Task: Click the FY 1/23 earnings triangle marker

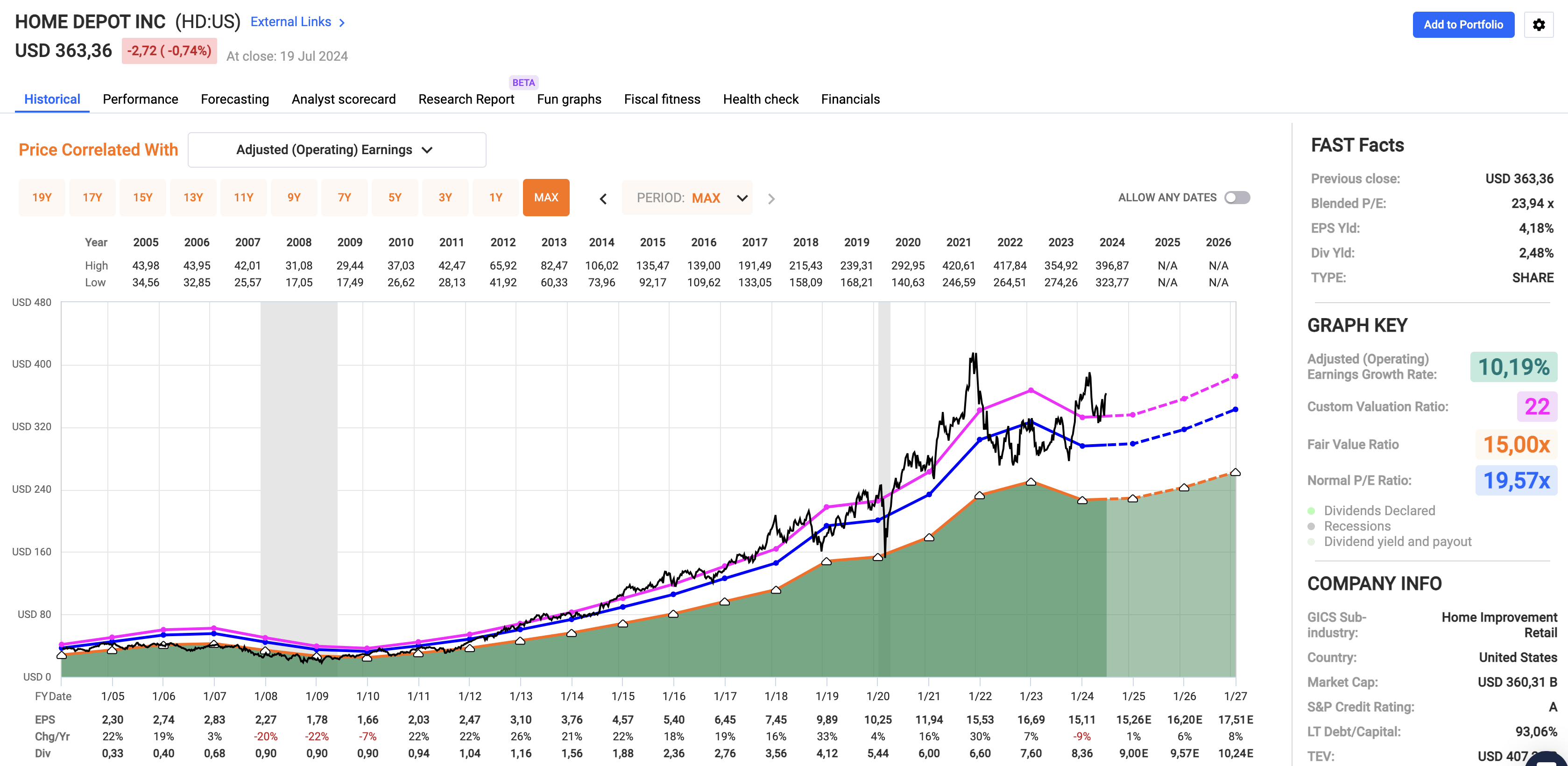Action: click(x=1031, y=482)
